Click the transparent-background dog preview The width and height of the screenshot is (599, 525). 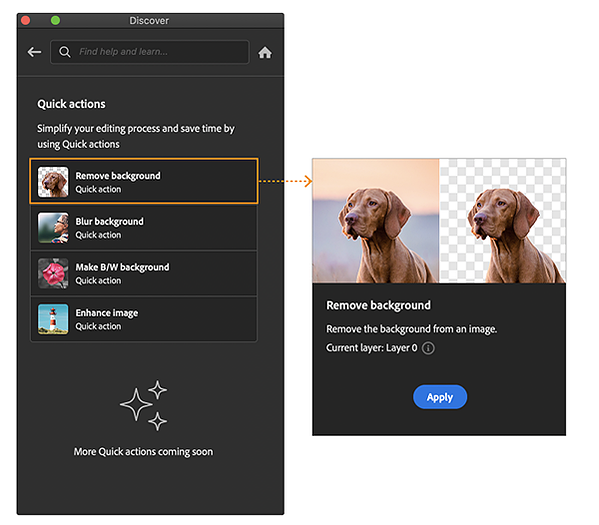(502, 221)
